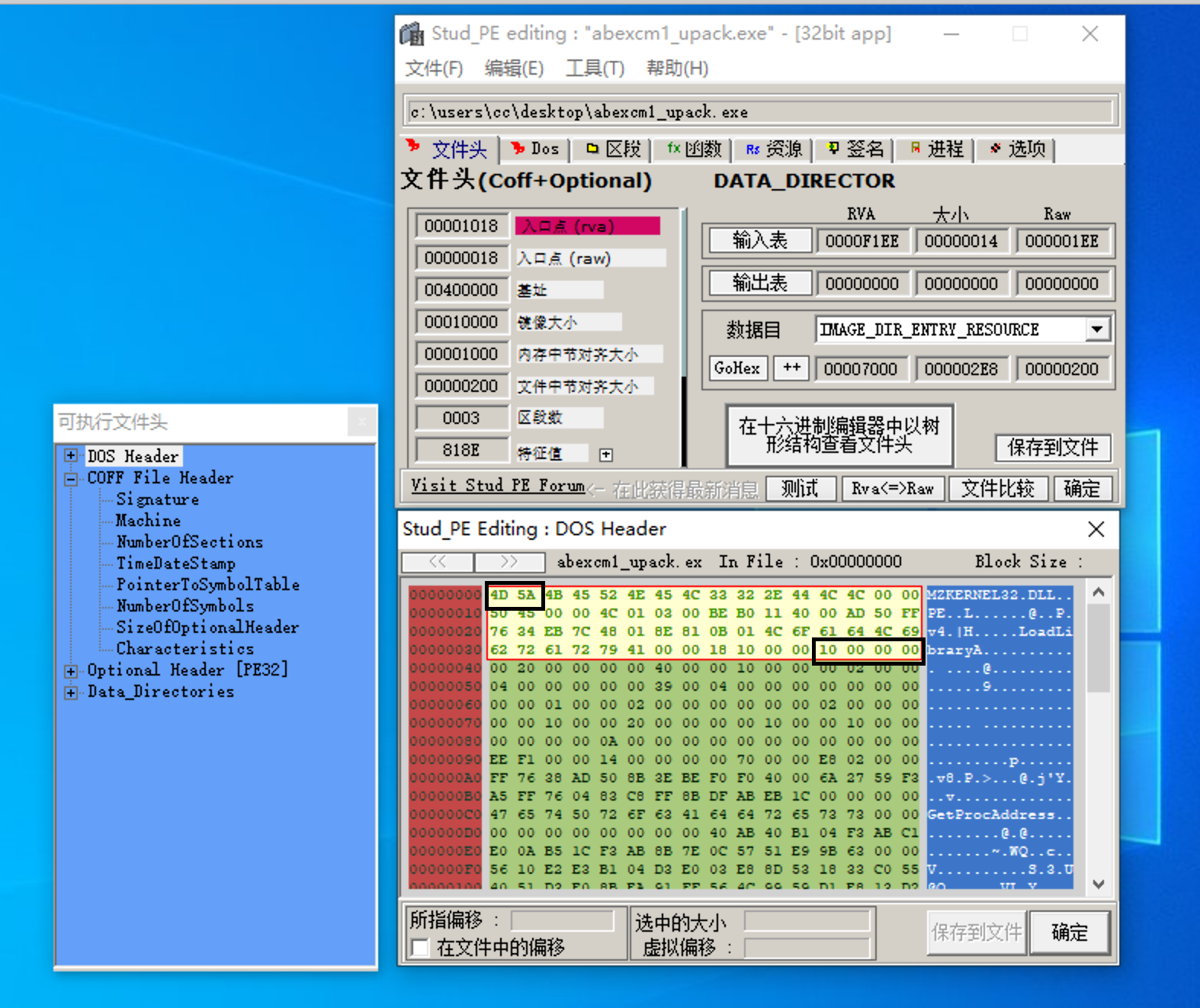Click the 镜像大小 value field 00010000
The image size is (1200, 1008).
click(x=461, y=323)
